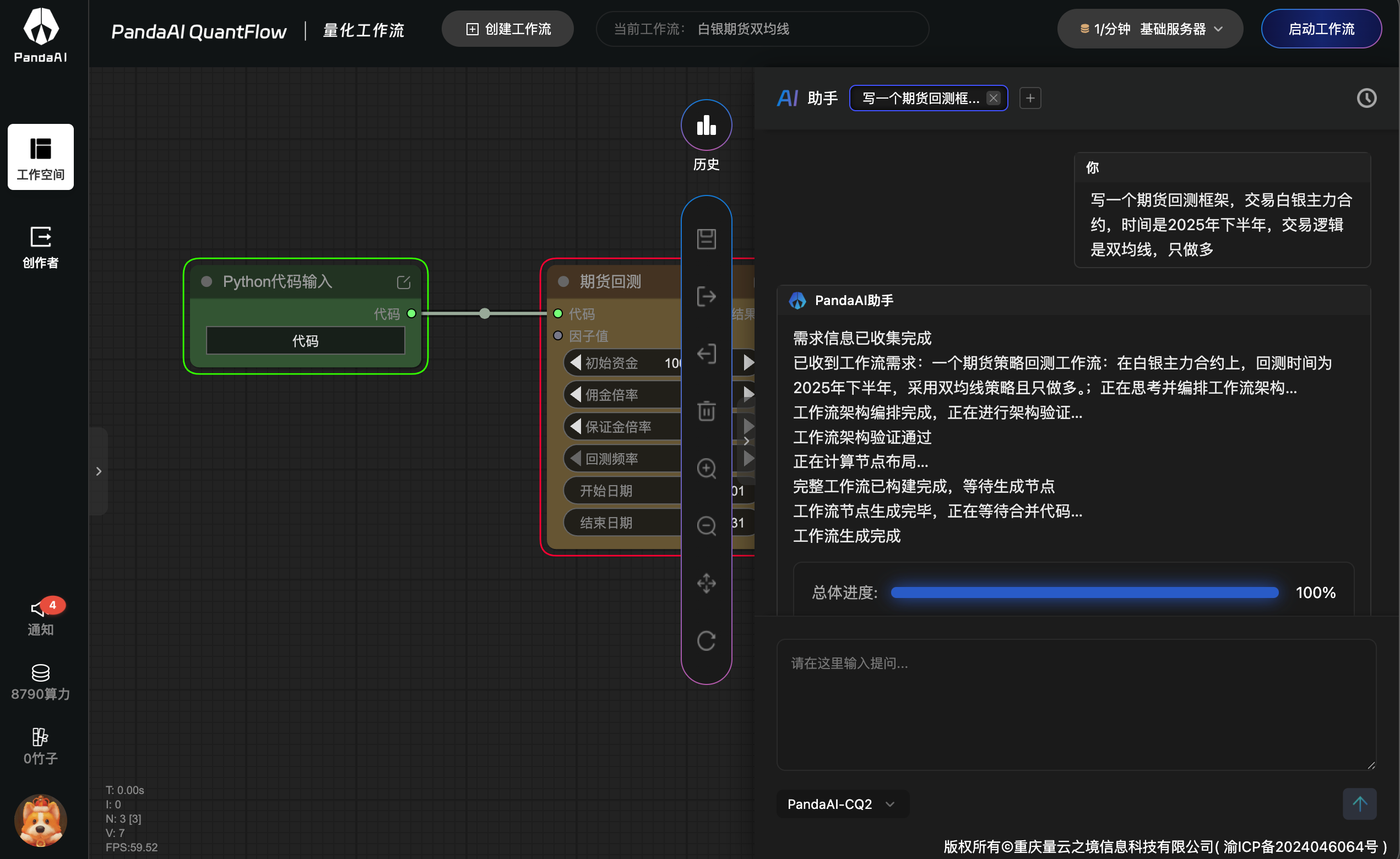The width and height of the screenshot is (1400, 859).
Task: Open the 通知 notifications
Action: [40, 617]
